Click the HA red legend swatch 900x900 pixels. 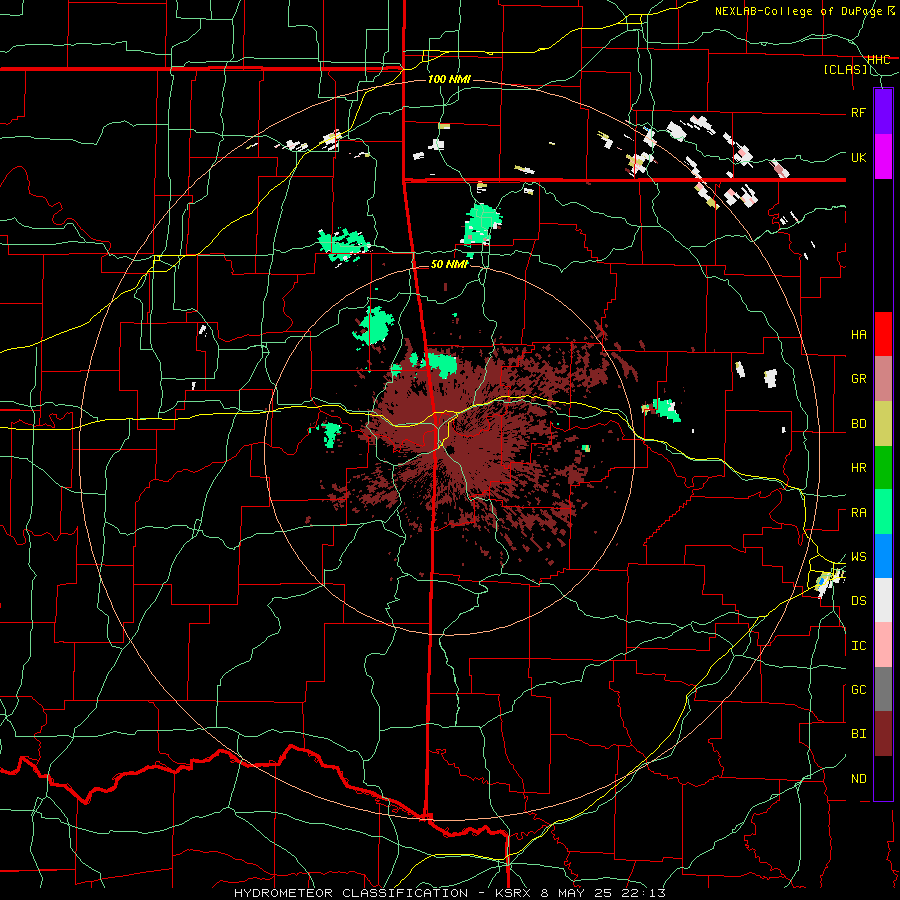tap(883, 334)
